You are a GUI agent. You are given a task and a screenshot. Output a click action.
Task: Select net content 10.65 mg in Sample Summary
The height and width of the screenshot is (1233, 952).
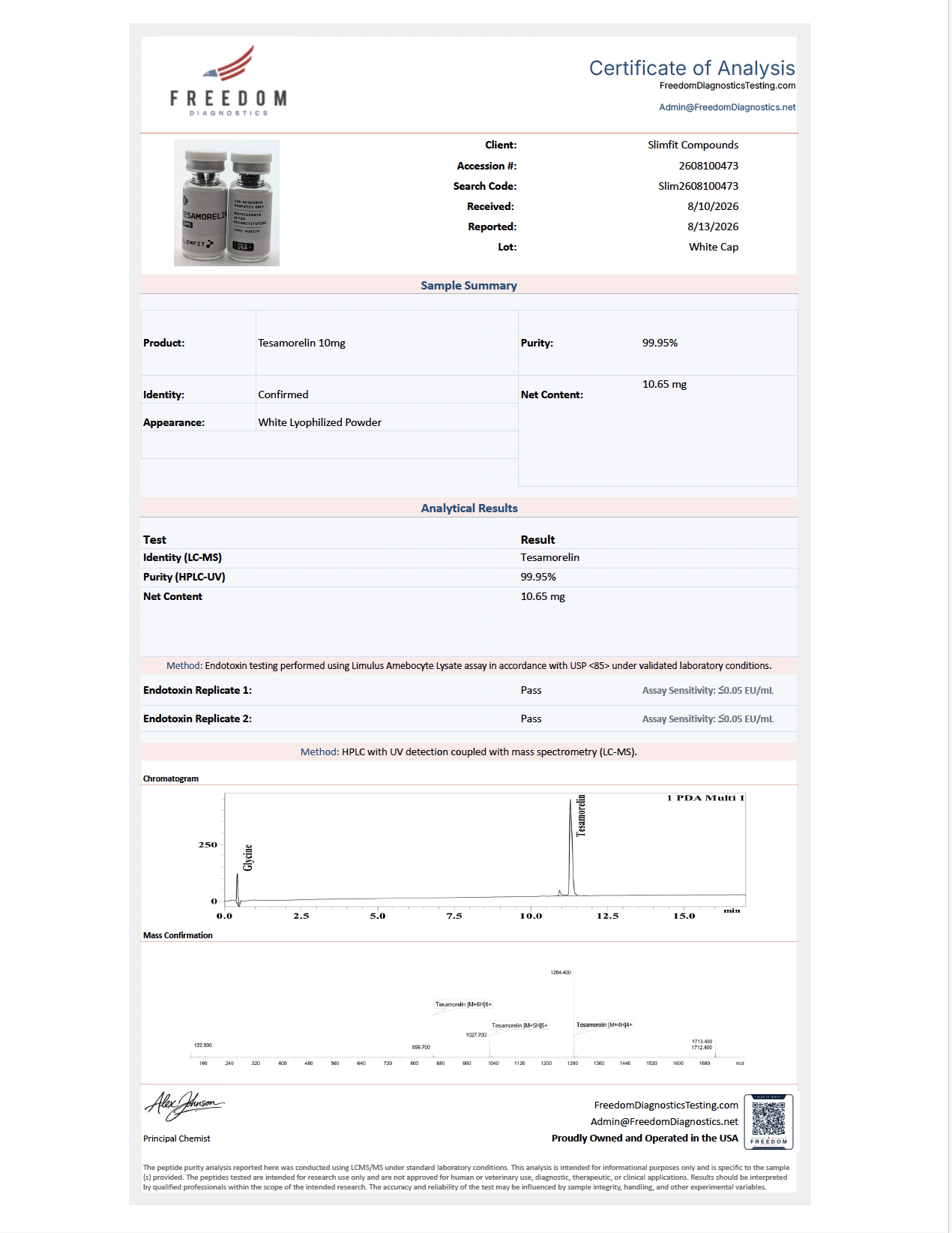[x=664, y=384]
